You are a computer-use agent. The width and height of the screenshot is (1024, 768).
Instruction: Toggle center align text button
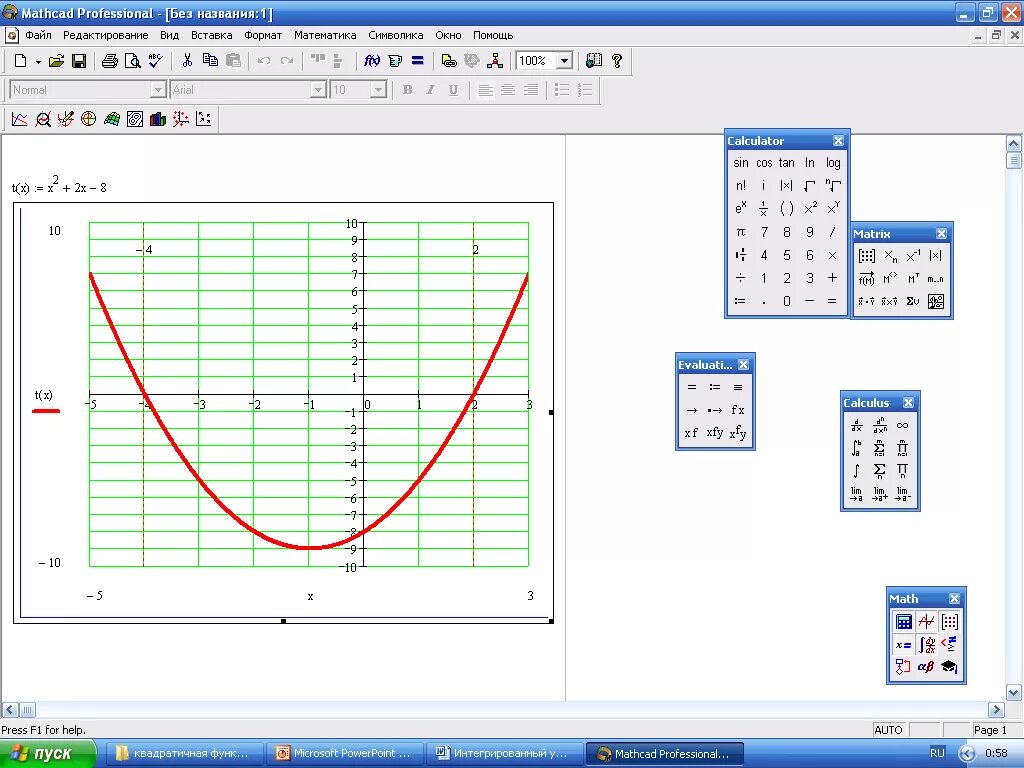[x=508, y=90]
